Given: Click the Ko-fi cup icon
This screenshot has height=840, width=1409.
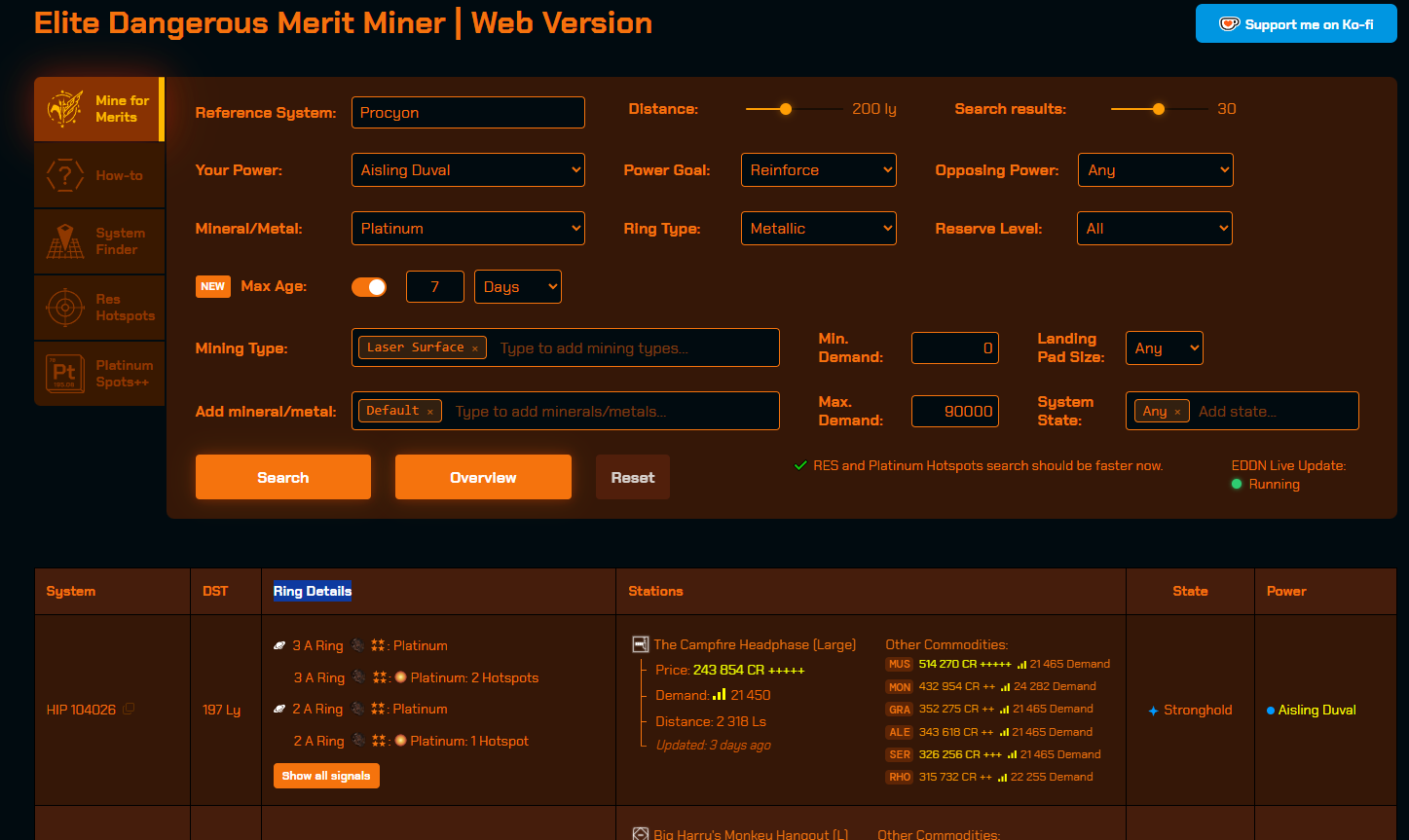Looking at the screenshot, I should point(1230,24).
